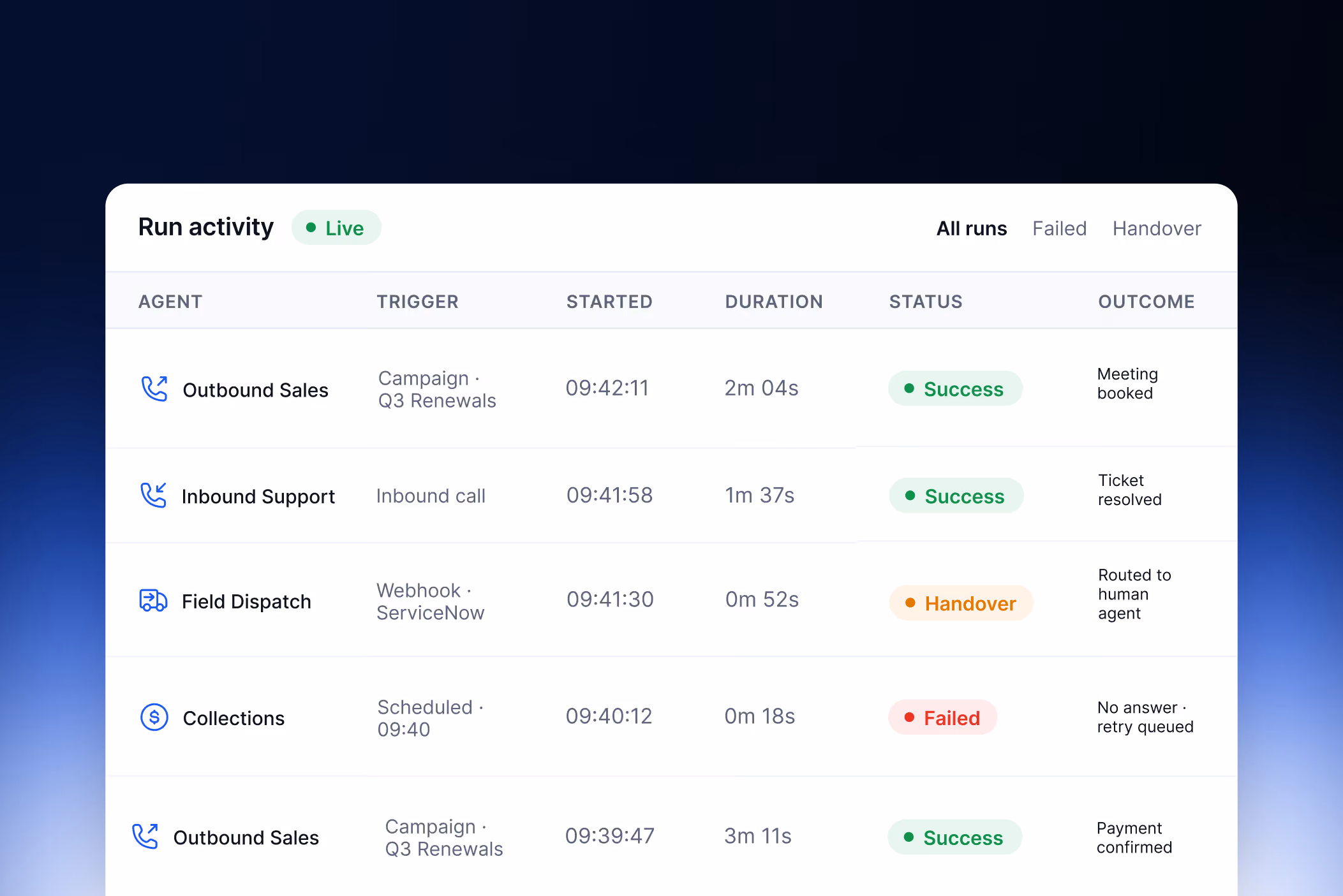
Task: Click the 2m 04s duration value
Action: coord(761,388)
